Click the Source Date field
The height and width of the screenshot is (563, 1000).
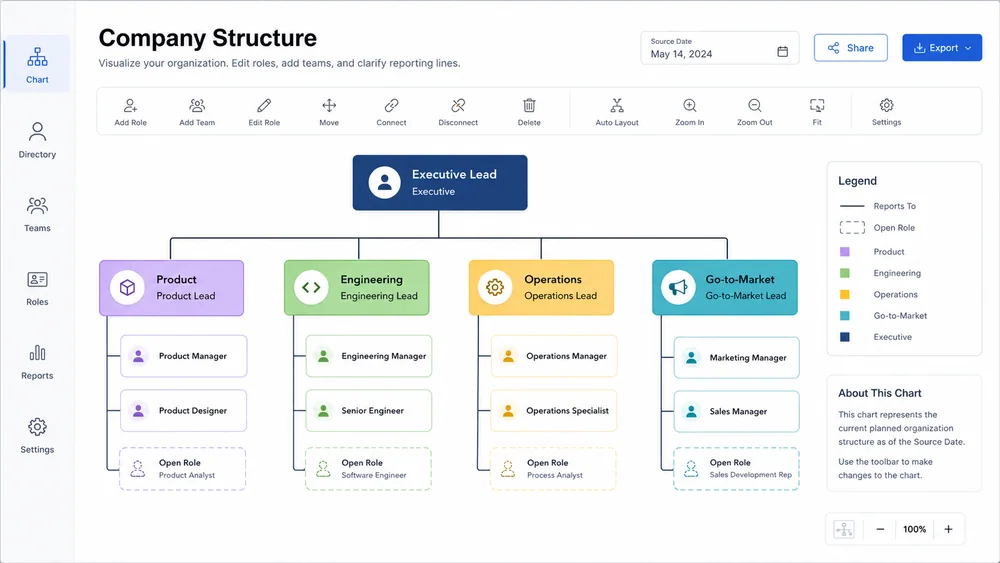point(719,48)
